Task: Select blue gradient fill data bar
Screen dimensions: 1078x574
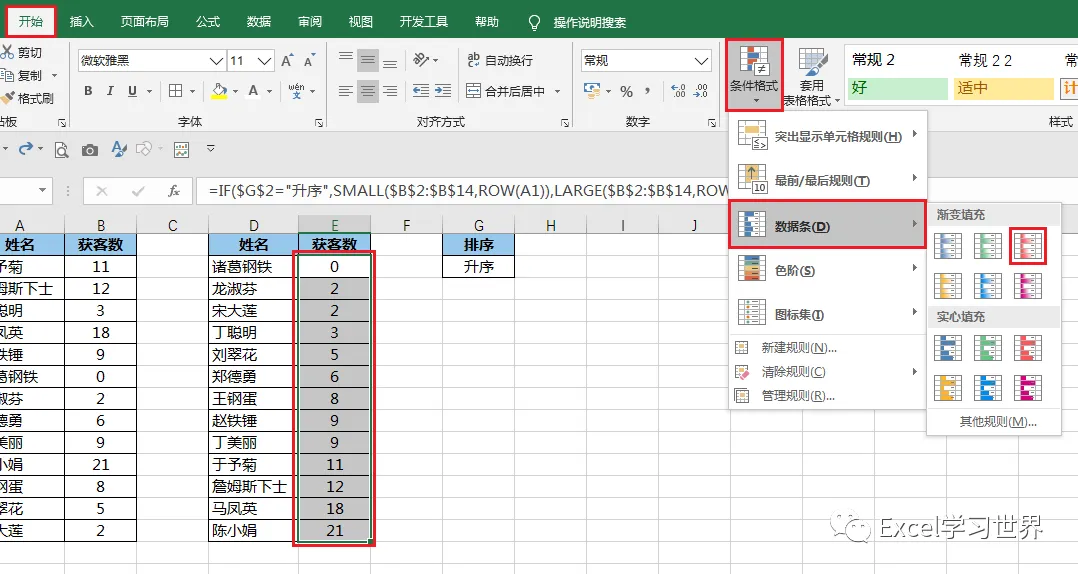Action: (948, 246)
